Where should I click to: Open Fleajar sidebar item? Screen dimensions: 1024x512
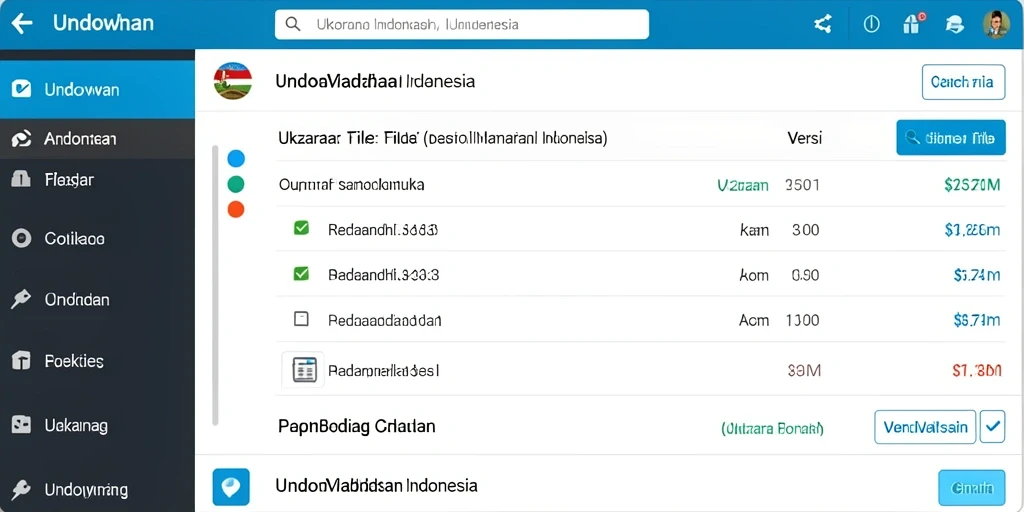coord(97,179)
